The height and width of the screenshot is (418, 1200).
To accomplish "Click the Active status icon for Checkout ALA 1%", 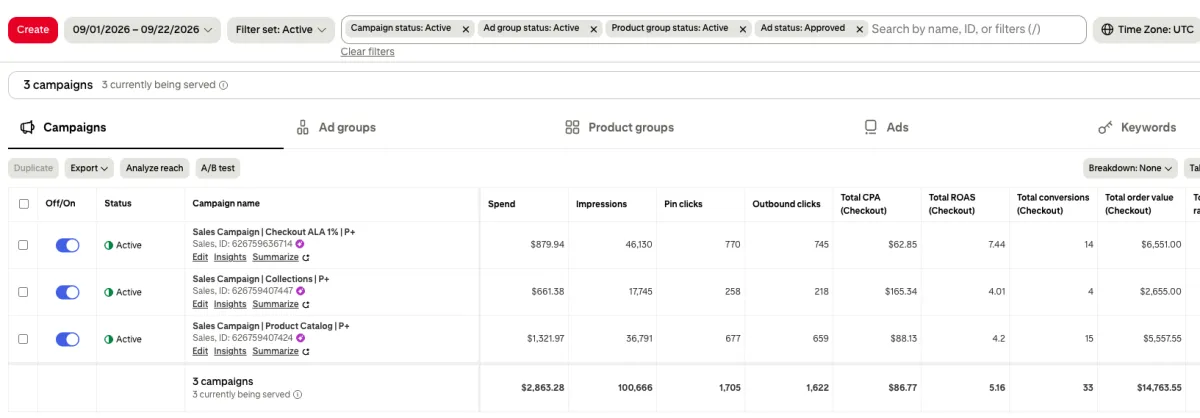I will [x=109, y=245].
